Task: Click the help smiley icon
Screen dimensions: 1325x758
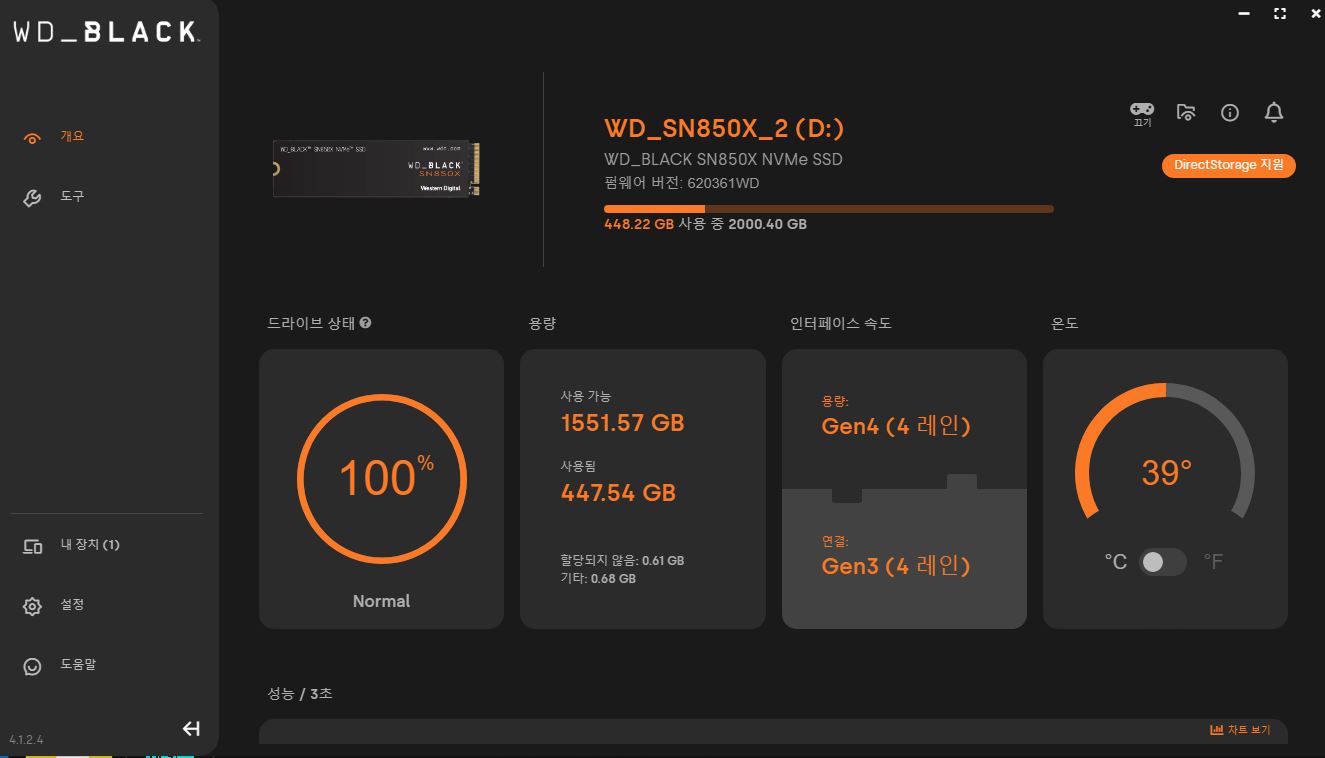Action: [x=32, y=666]
